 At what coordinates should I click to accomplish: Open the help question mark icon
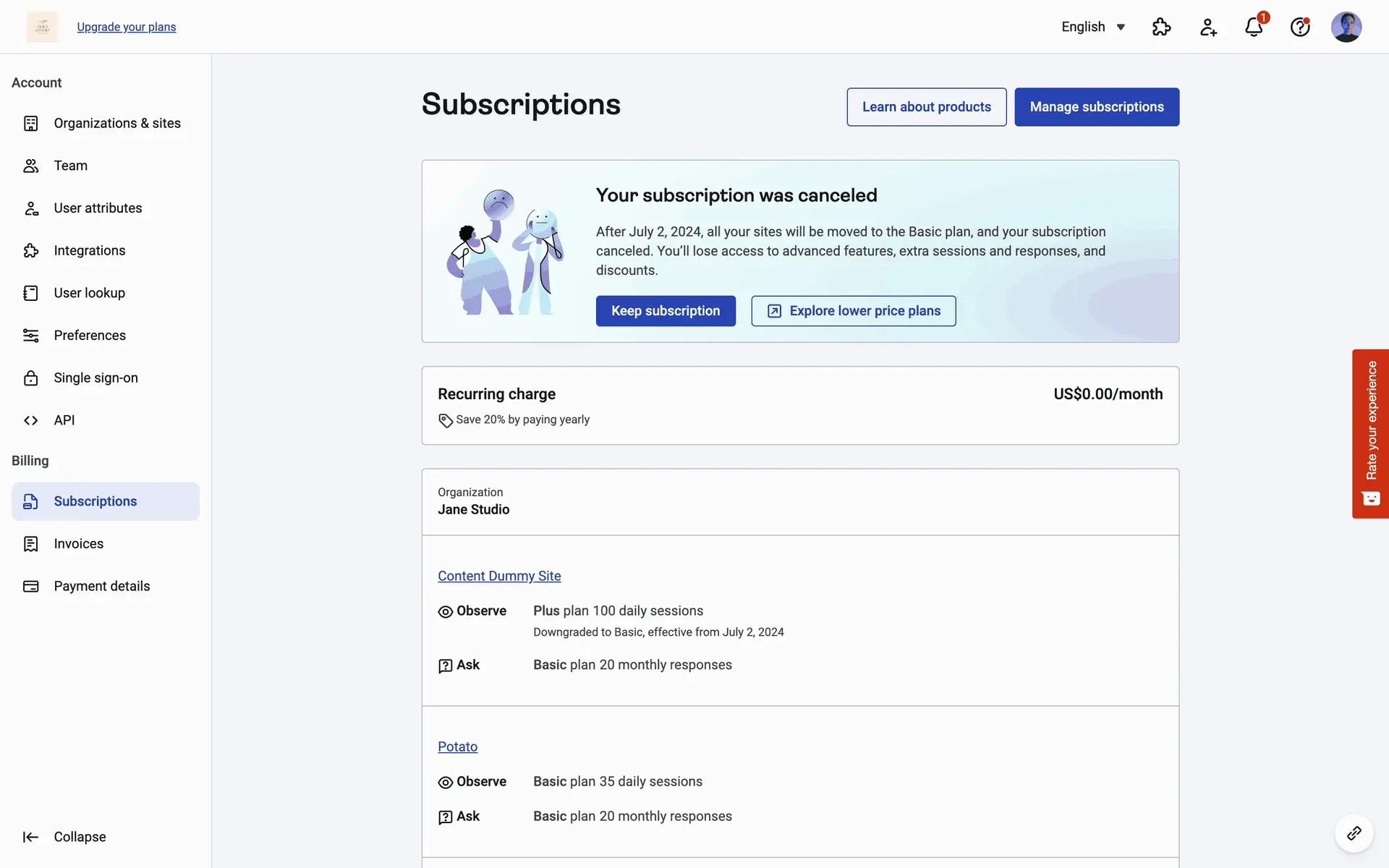(x=1300, y=27)
